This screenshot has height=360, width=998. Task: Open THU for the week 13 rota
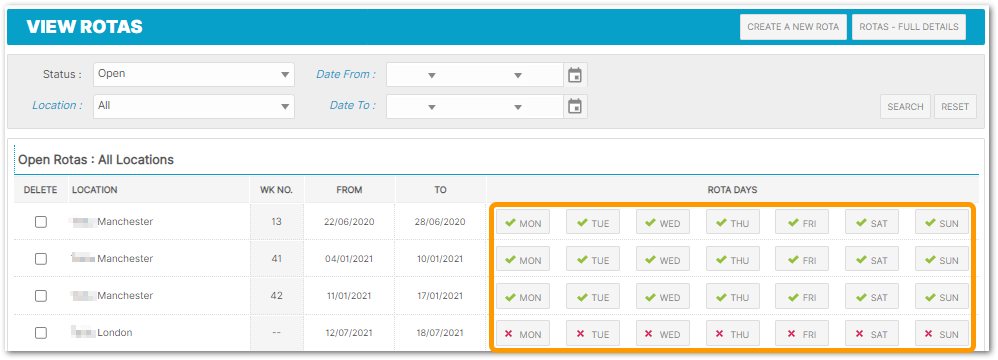point(732,223)
